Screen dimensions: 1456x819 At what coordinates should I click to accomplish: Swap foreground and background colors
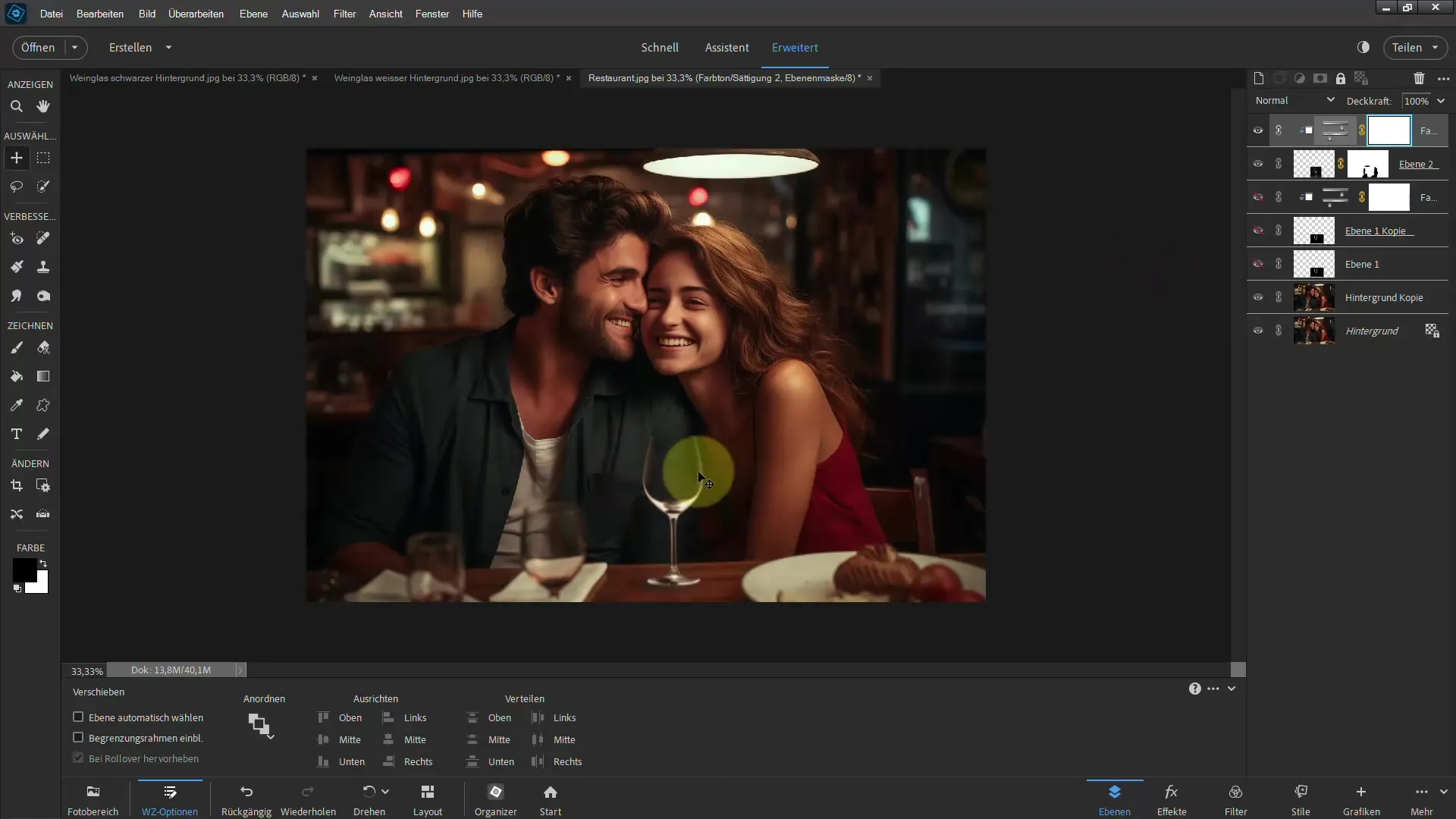[x=43, y=563]
